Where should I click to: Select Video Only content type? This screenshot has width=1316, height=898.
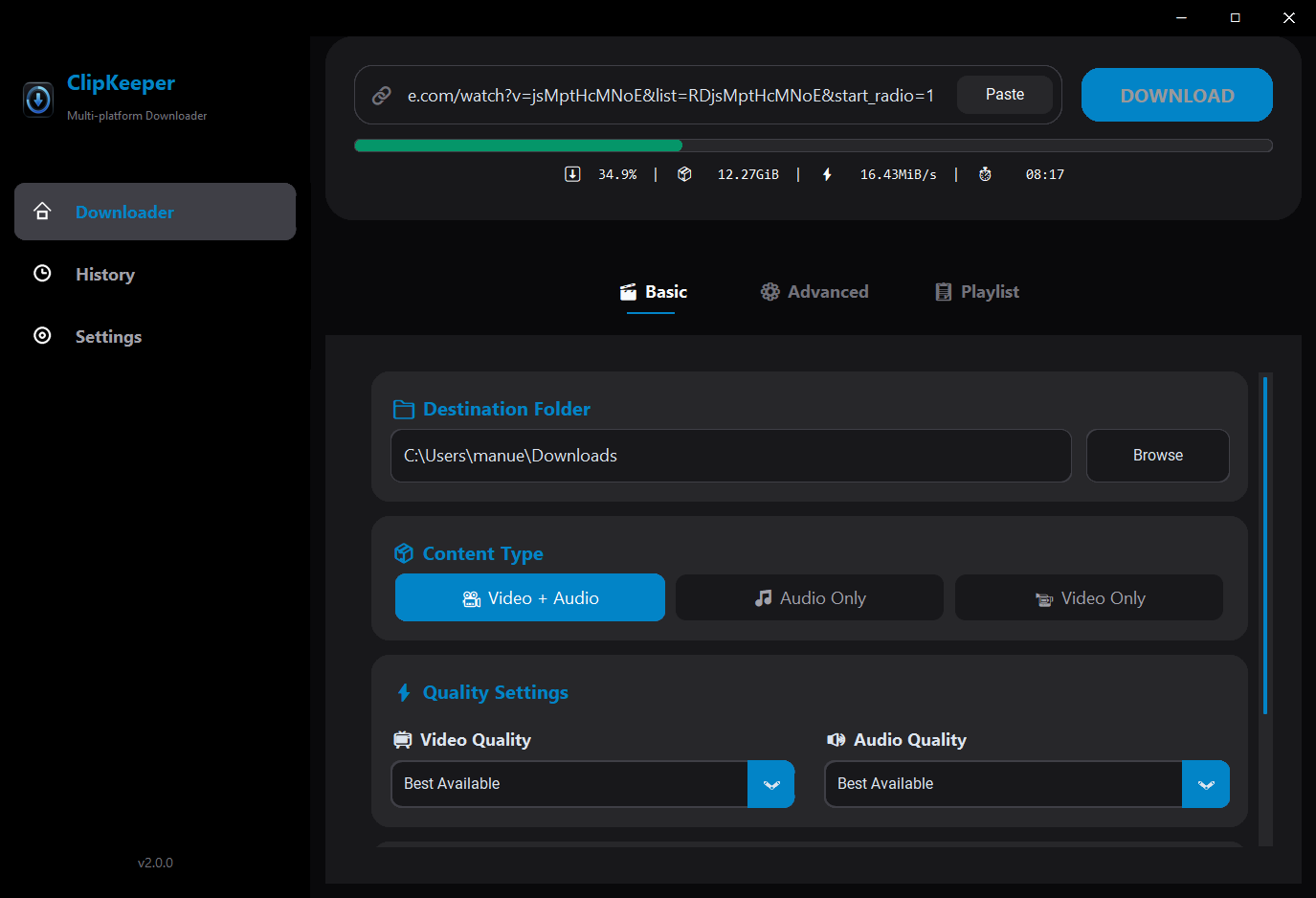tap(1089, 597)
